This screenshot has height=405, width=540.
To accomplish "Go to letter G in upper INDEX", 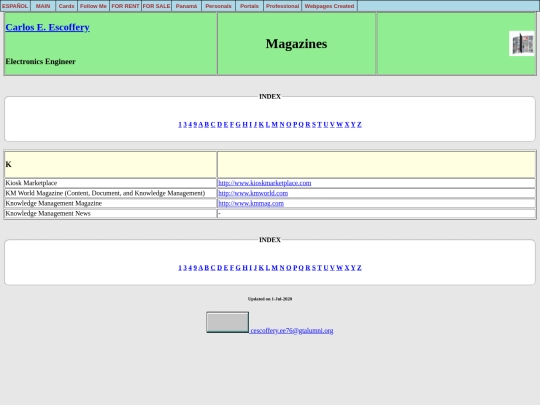I will click(x=238, y=124).
